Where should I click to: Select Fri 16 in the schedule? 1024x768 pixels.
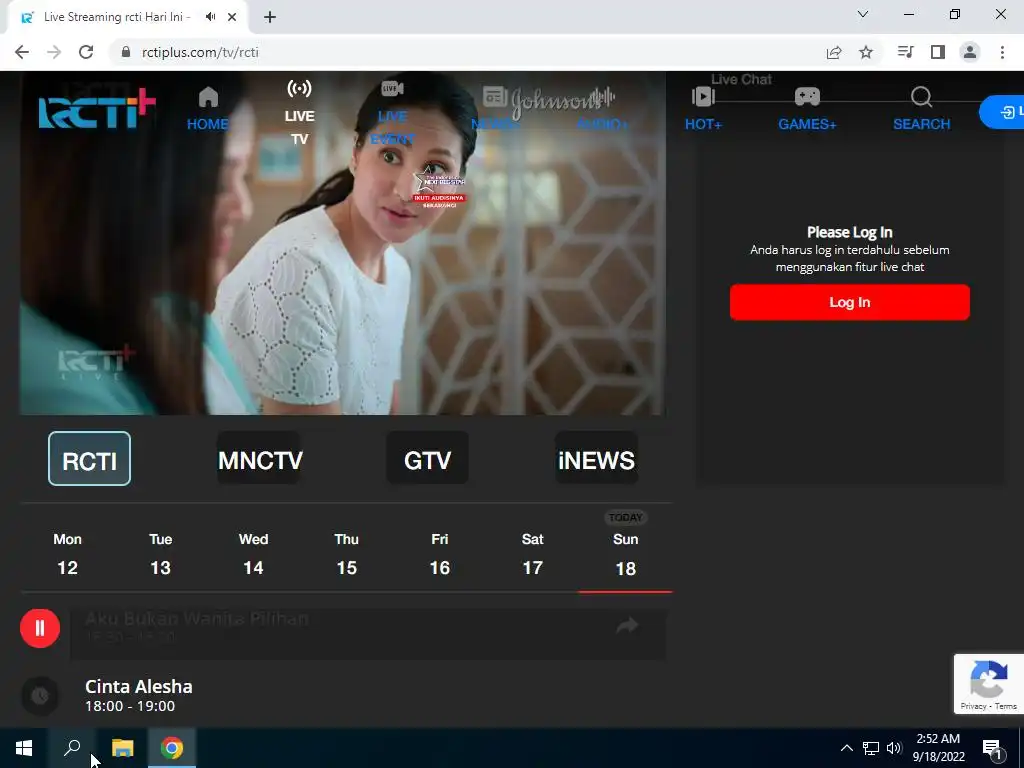coord(440,554)
